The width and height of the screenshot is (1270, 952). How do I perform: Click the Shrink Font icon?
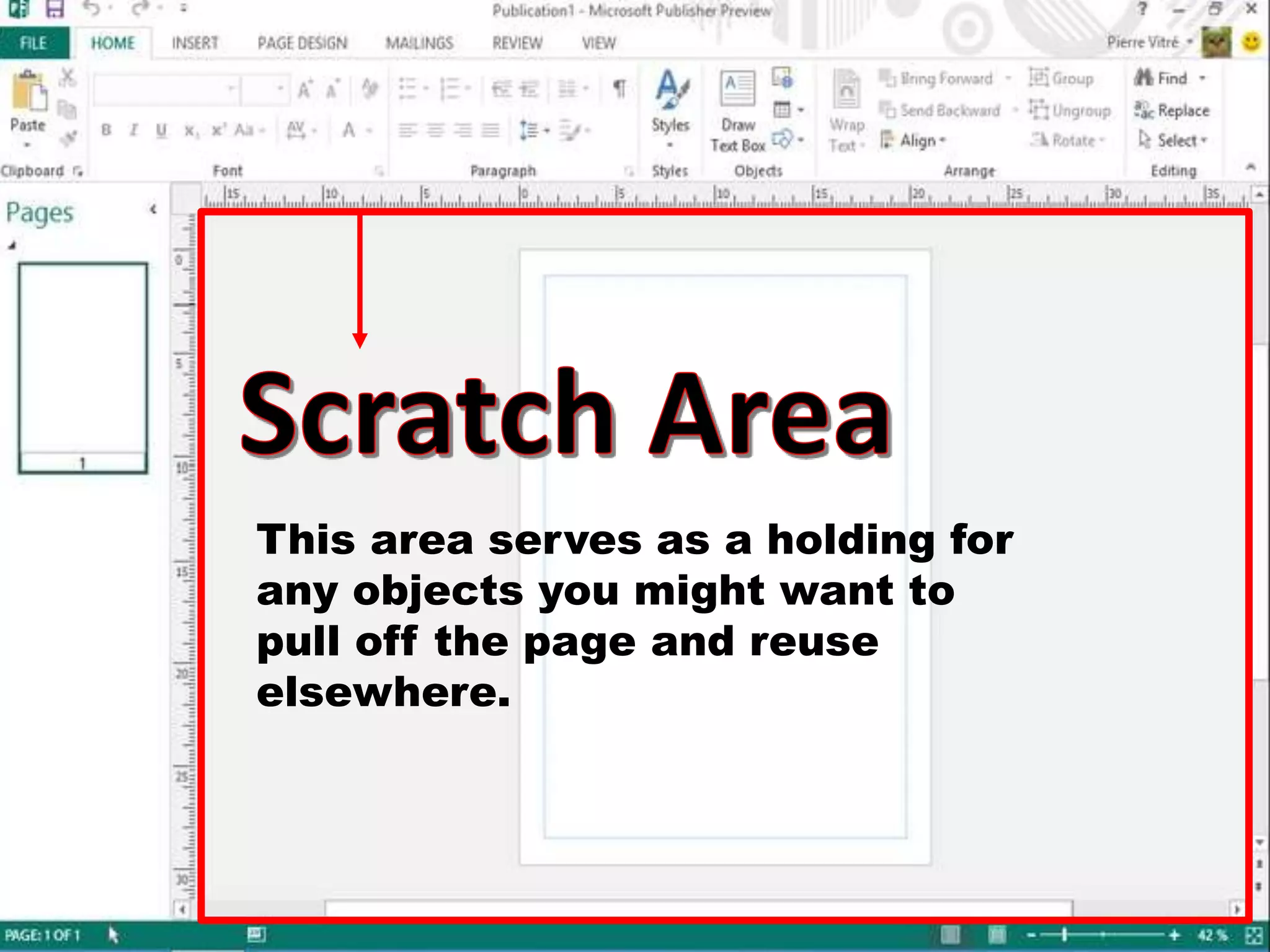(333, 89)
